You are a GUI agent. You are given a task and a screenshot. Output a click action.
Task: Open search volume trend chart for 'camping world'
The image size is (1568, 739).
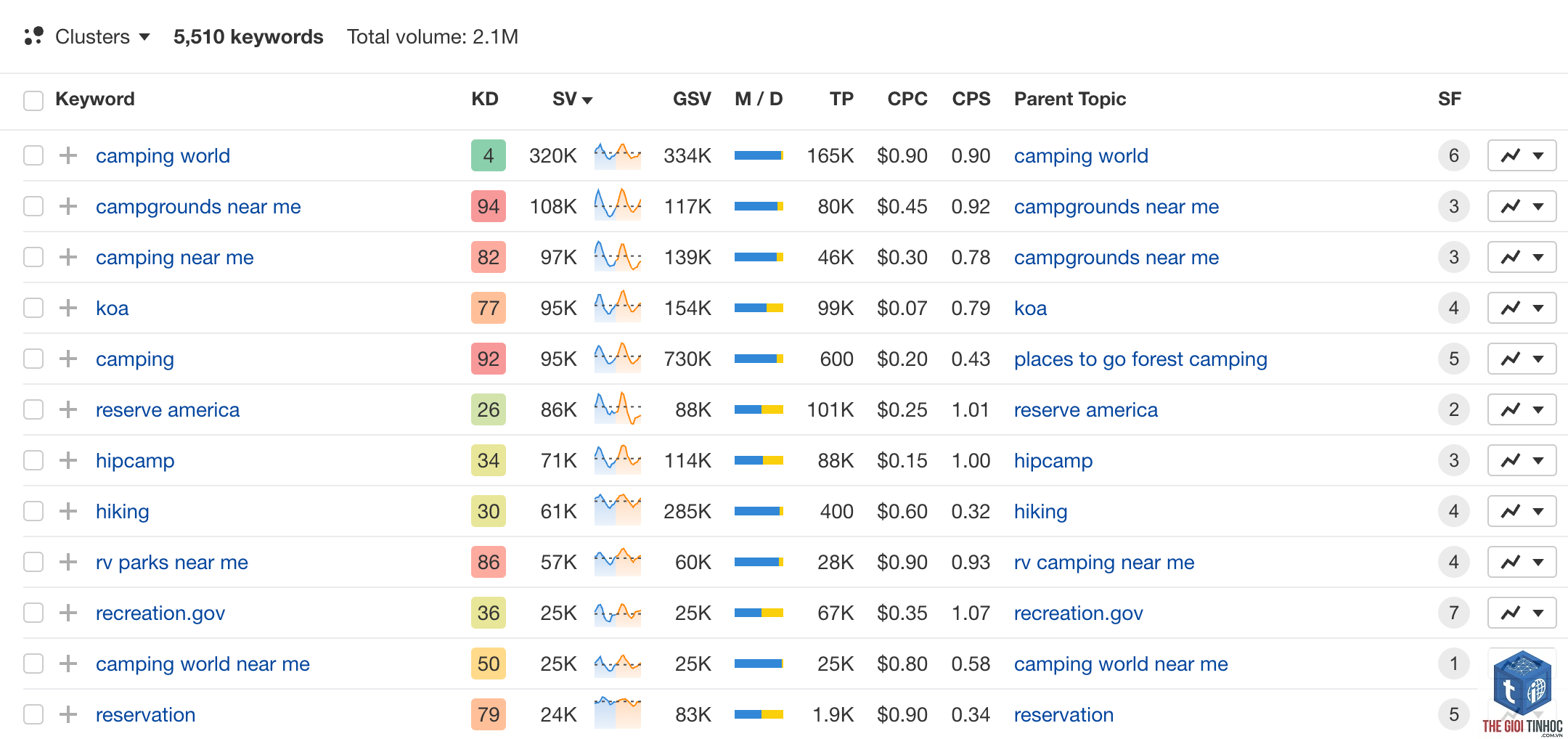(x=618, y=155)
